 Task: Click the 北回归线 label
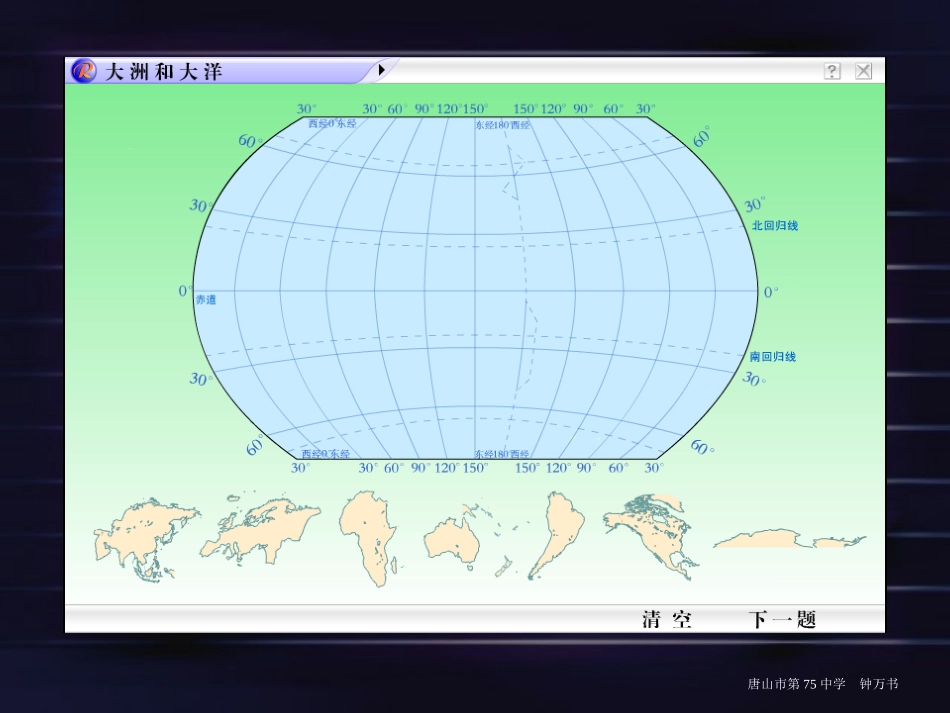click(x=775, y=225)
